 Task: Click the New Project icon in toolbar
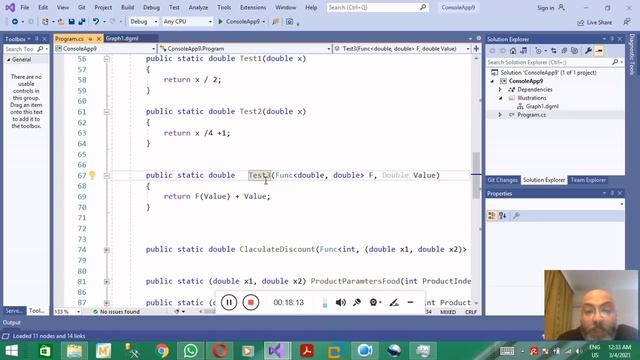[45, 22]
